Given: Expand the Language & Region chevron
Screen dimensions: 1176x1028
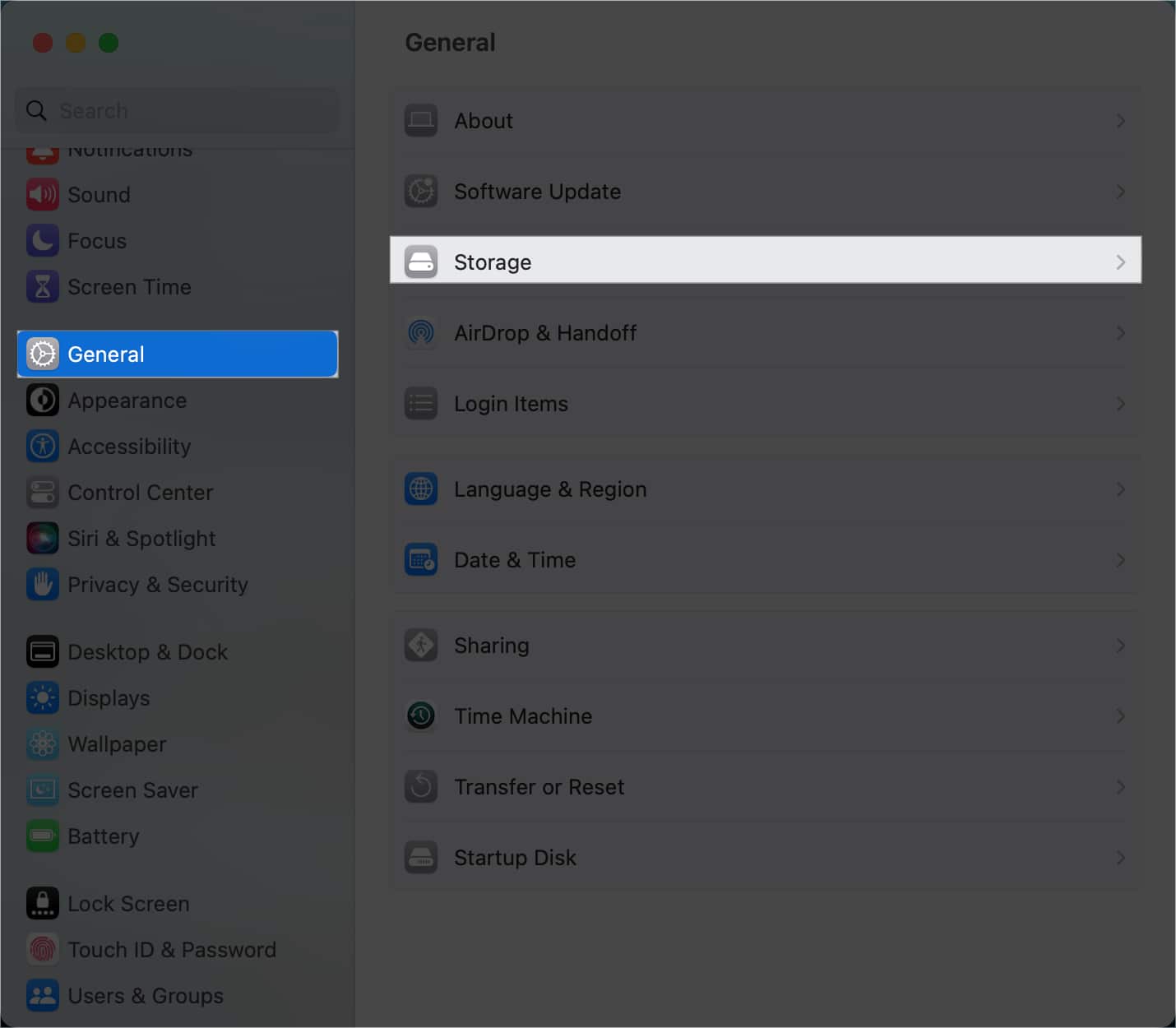Looking at the screenshot, I should click(1120, 489).
